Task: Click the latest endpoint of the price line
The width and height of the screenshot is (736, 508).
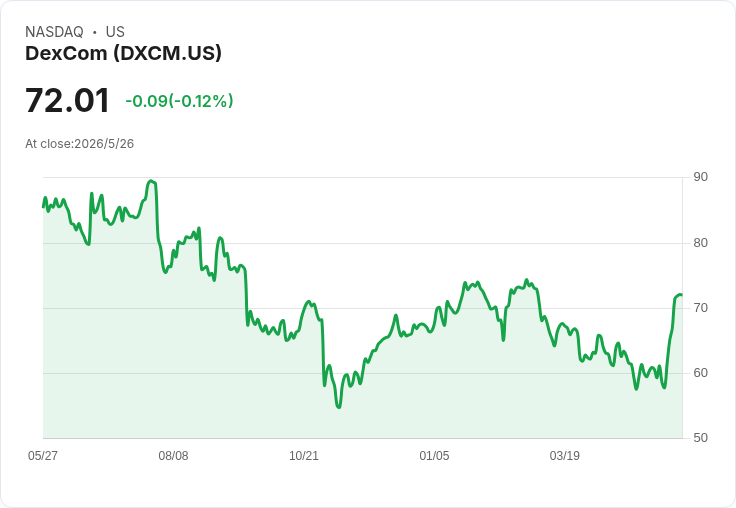Action: (681, 295)
